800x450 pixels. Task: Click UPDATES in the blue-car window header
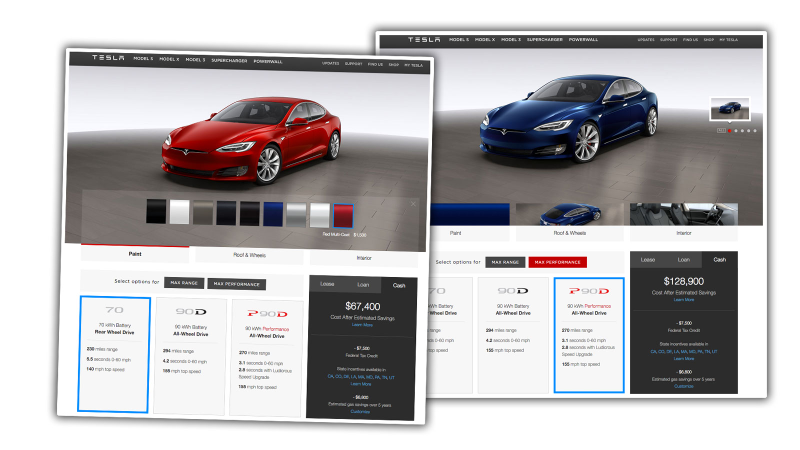click(646, 39)
